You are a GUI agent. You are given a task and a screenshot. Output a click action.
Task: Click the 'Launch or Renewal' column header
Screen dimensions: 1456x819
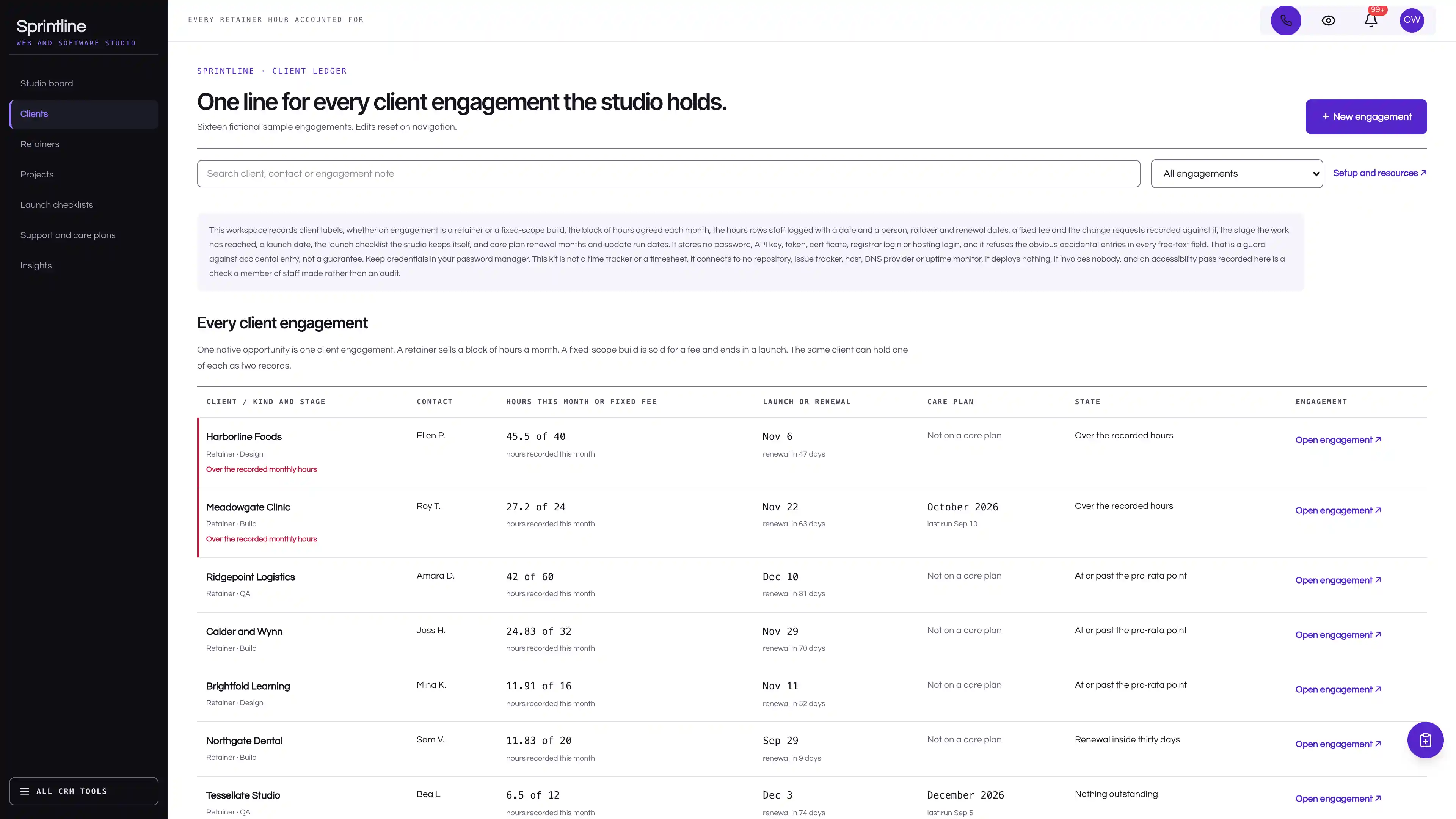coord(806,402)
